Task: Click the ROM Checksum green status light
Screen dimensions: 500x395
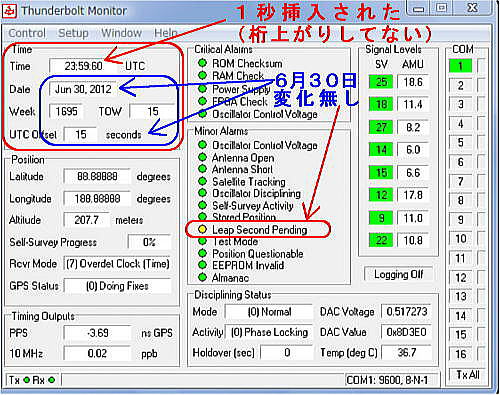Action: pyautogui.click(x=202, y=63)
